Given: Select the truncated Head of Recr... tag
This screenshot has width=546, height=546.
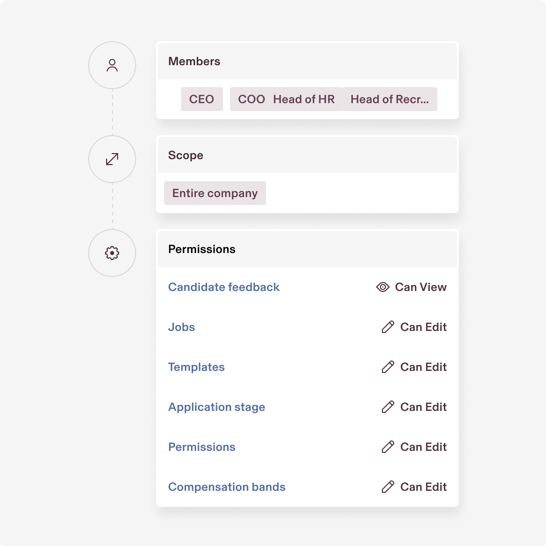Looking at the screenshot, I should tap(390, 99).
